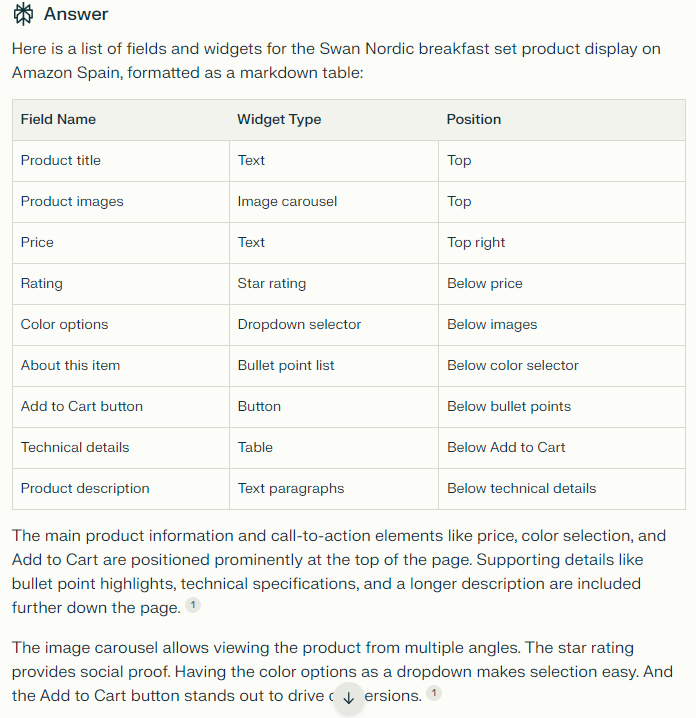The height and width of the screenshot is (718, 696).
Task: Click the 'Image carousel' table cell
Action: pyautogui.click(x=287, y=201)
